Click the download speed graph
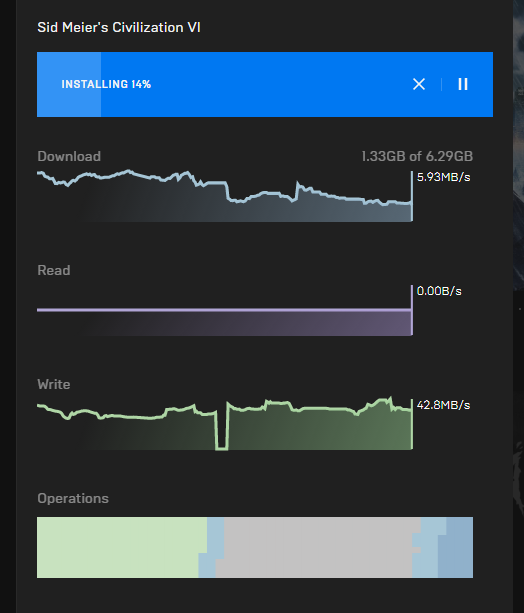The height and width of the screenshot is (613, 524). click(x=225, y=196)
